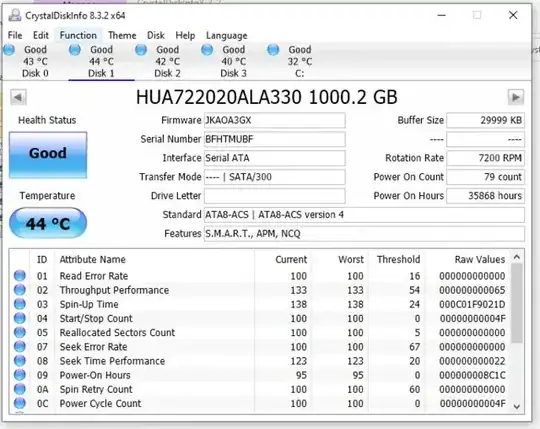Click the CrystalDiskInfo app icon in title bar
The image size is (540, 429).
pos(15,15)
